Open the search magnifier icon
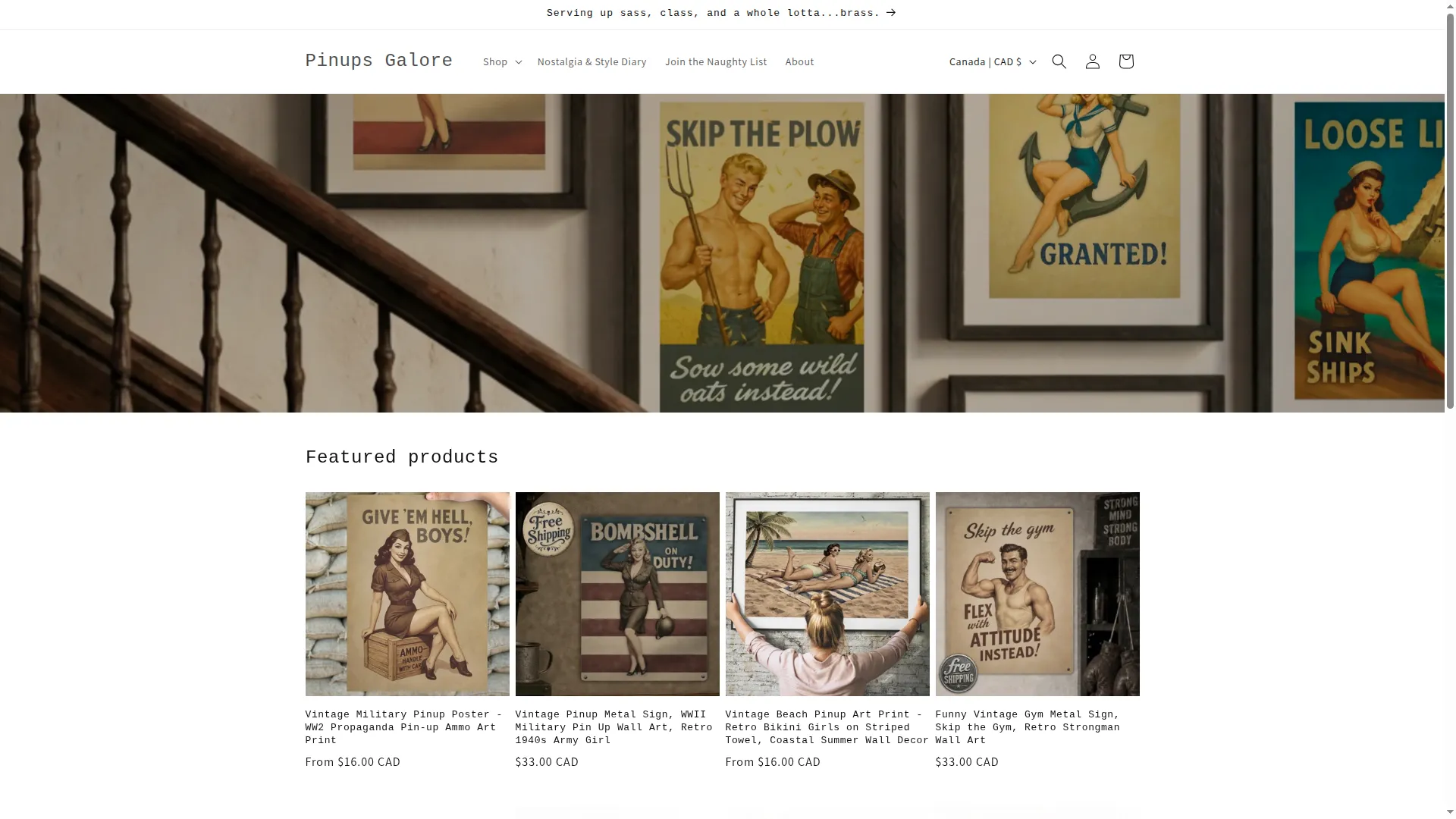The height and width of the screenshot is (819, 1456). [1059, 61]
